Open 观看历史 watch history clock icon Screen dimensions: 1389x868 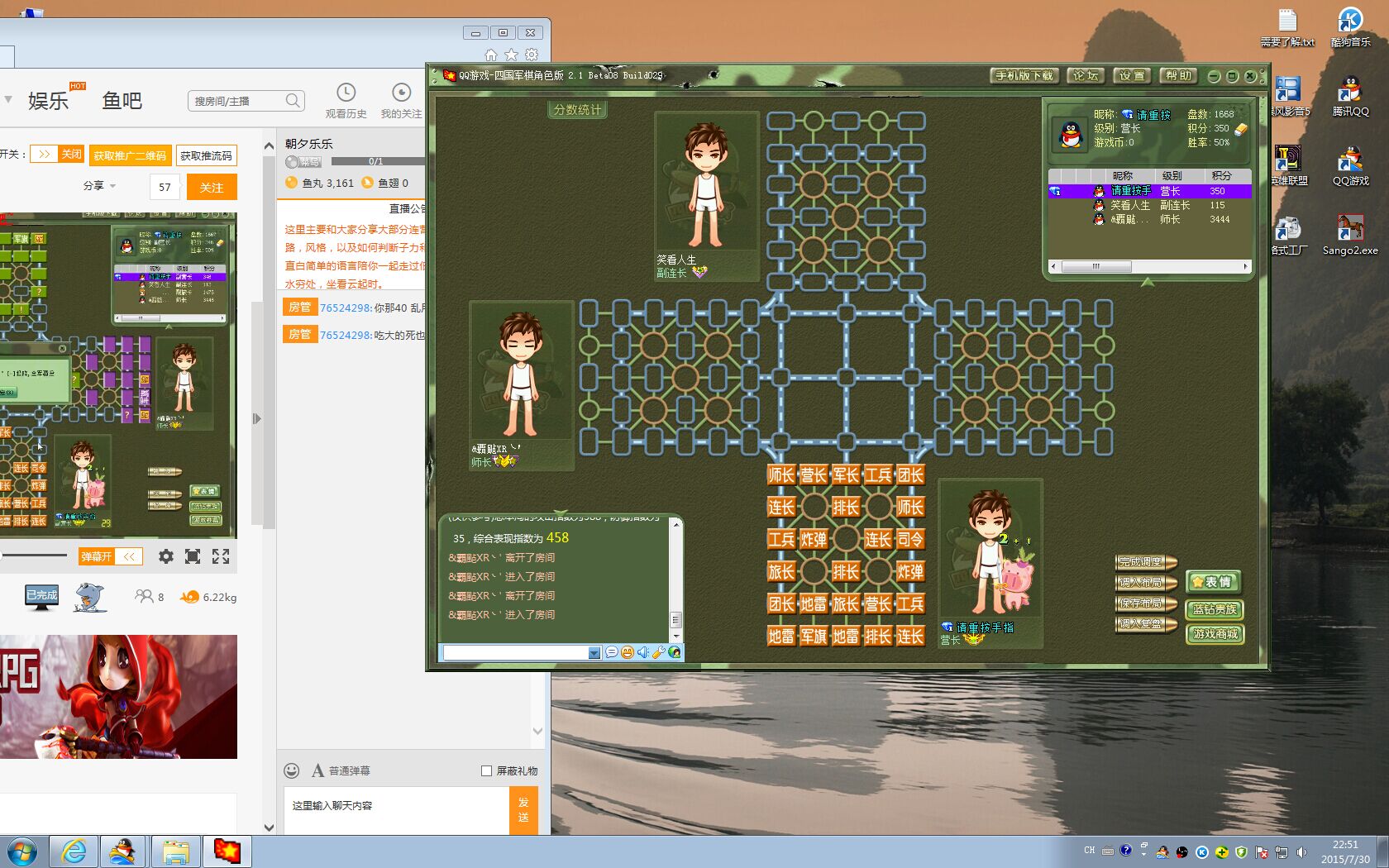(346, 93)
